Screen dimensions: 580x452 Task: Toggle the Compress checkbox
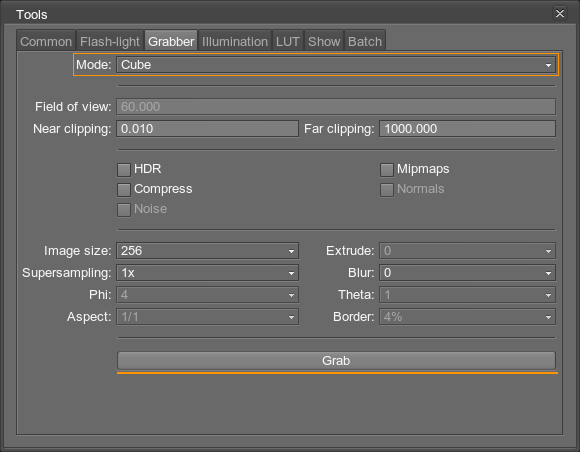[x=124, y=190]
